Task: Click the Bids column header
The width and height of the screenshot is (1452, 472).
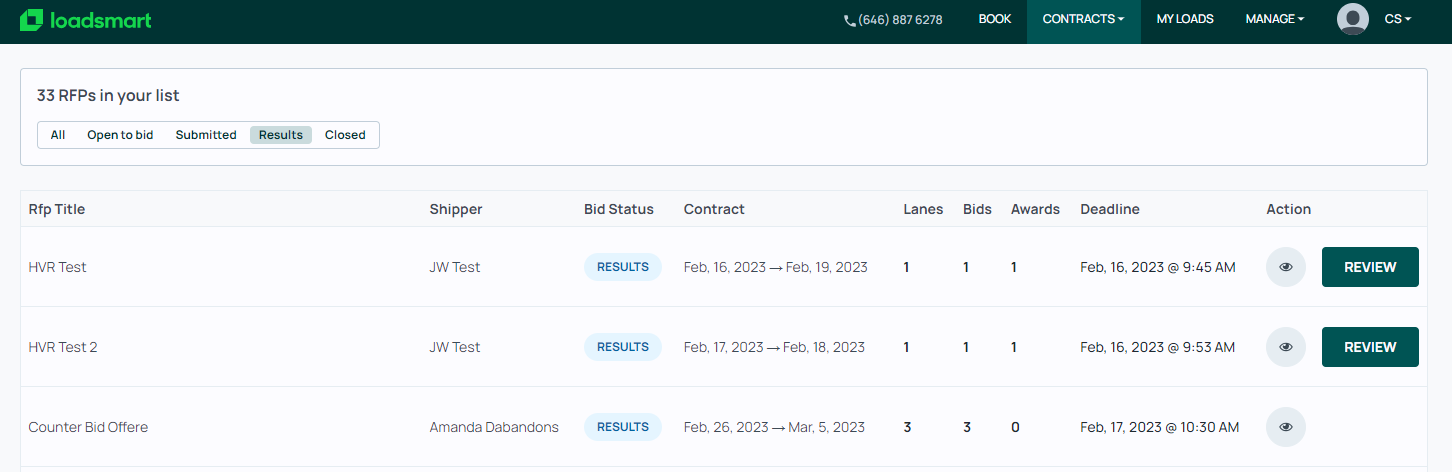Action: [x=977, y=209]
